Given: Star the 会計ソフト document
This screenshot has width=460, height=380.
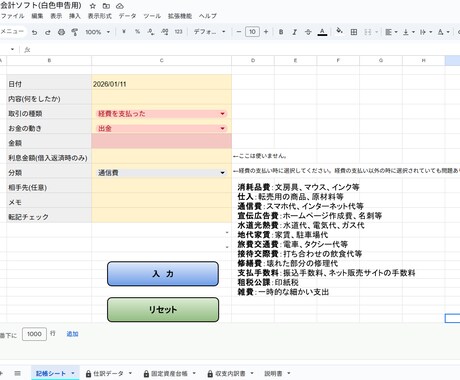Looking at the screenshot, I should (x=93, y=6).
